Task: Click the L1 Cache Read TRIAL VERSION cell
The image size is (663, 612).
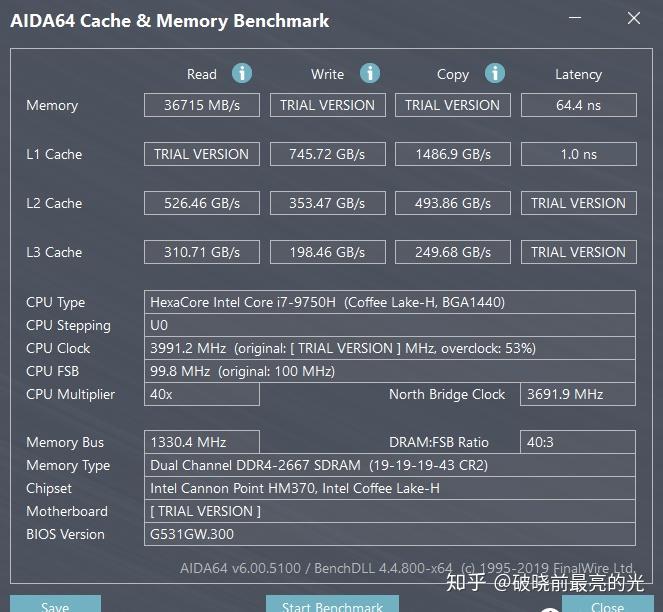Action: point(202,154)
